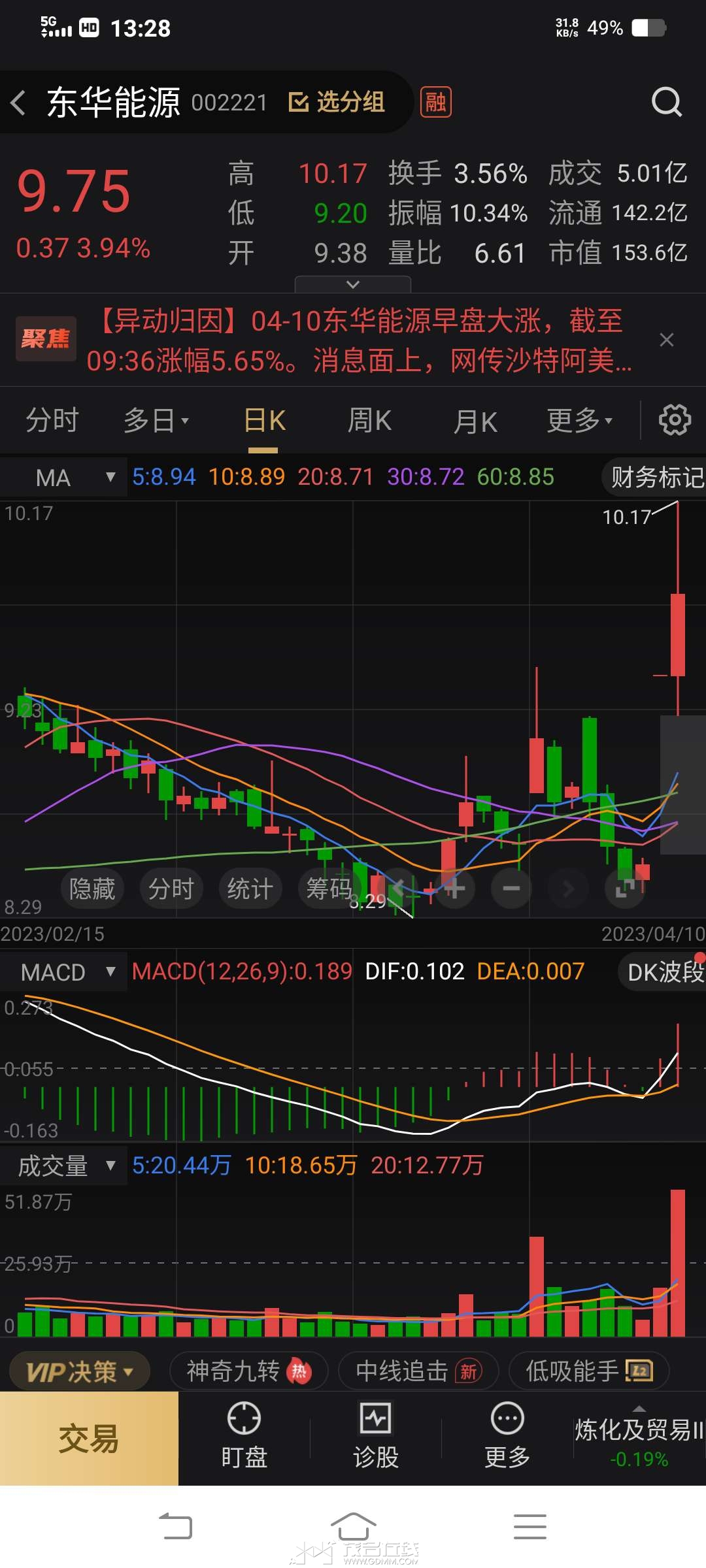
Task: Tap the chart start date 2023/02/15
Action: point(52,934)
